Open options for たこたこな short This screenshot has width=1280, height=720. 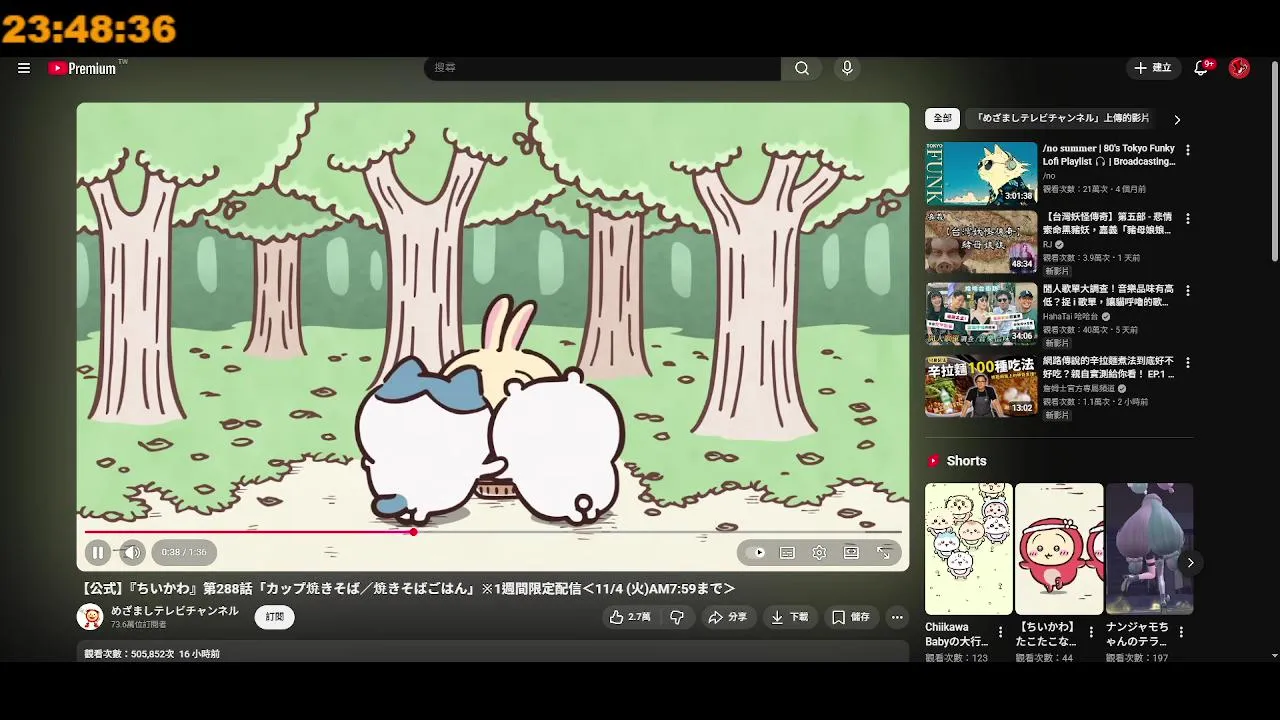pyautogui.click(x=1091, y=633)
